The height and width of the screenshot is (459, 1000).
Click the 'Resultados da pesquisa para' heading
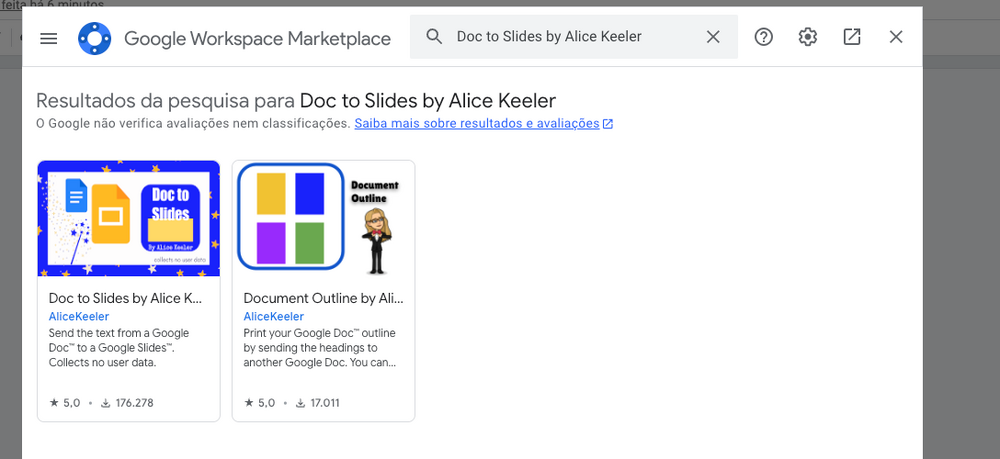pos(296,101)
